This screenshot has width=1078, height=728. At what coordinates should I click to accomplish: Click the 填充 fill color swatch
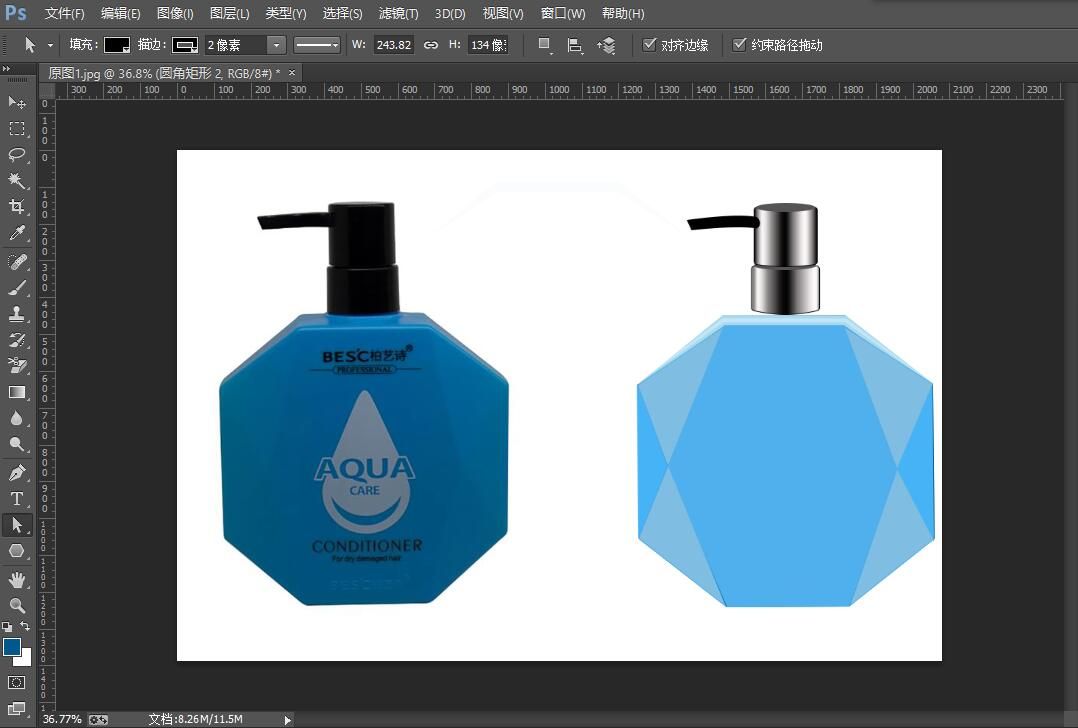click(117, 45)
